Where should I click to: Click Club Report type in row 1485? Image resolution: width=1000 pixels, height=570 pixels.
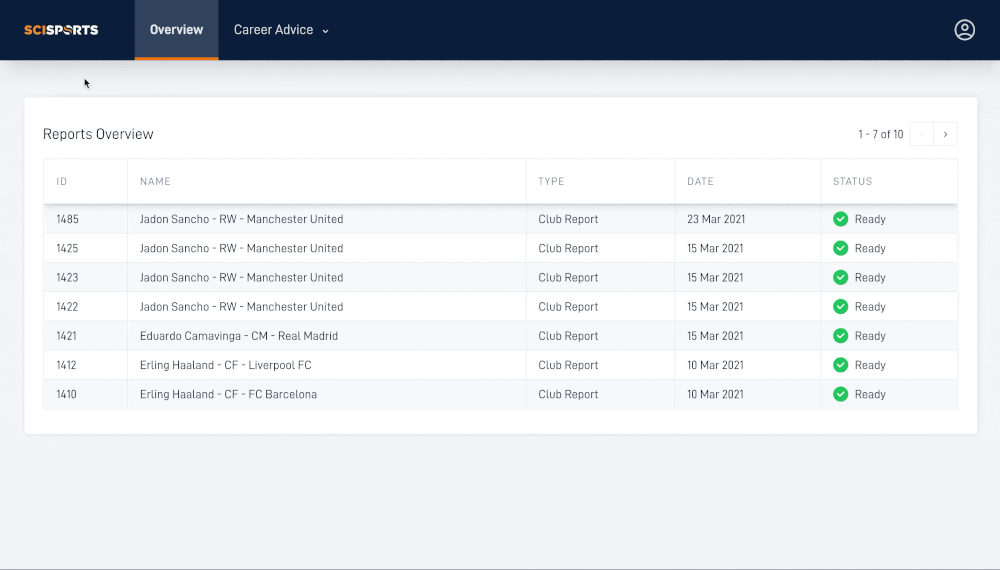(568, 219)
